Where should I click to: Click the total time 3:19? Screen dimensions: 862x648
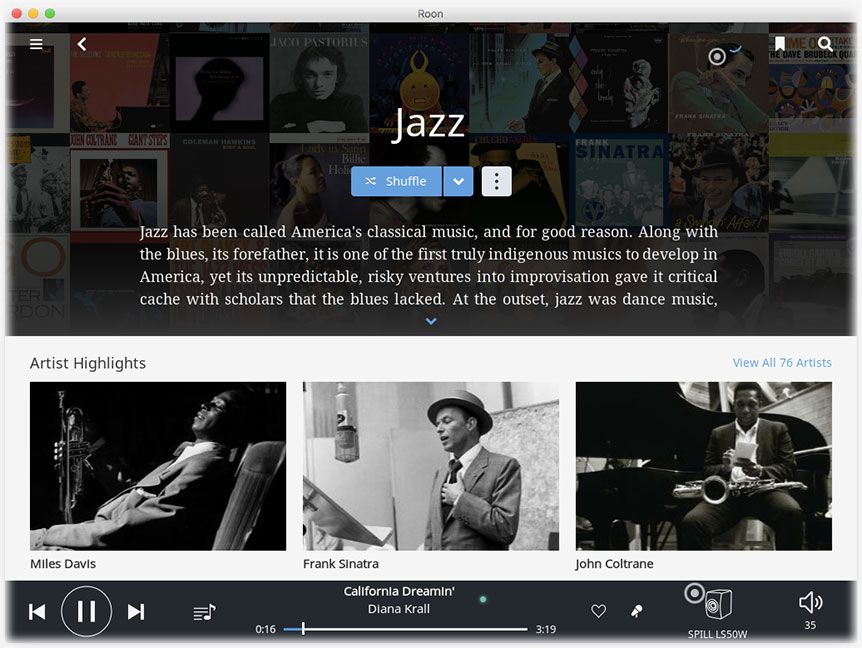546,629
